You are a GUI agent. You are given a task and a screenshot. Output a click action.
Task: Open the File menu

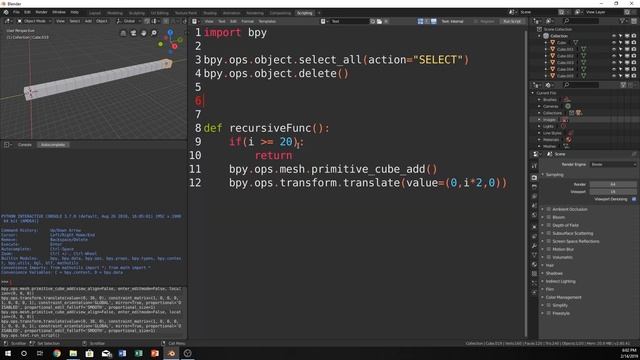(16, 12)
